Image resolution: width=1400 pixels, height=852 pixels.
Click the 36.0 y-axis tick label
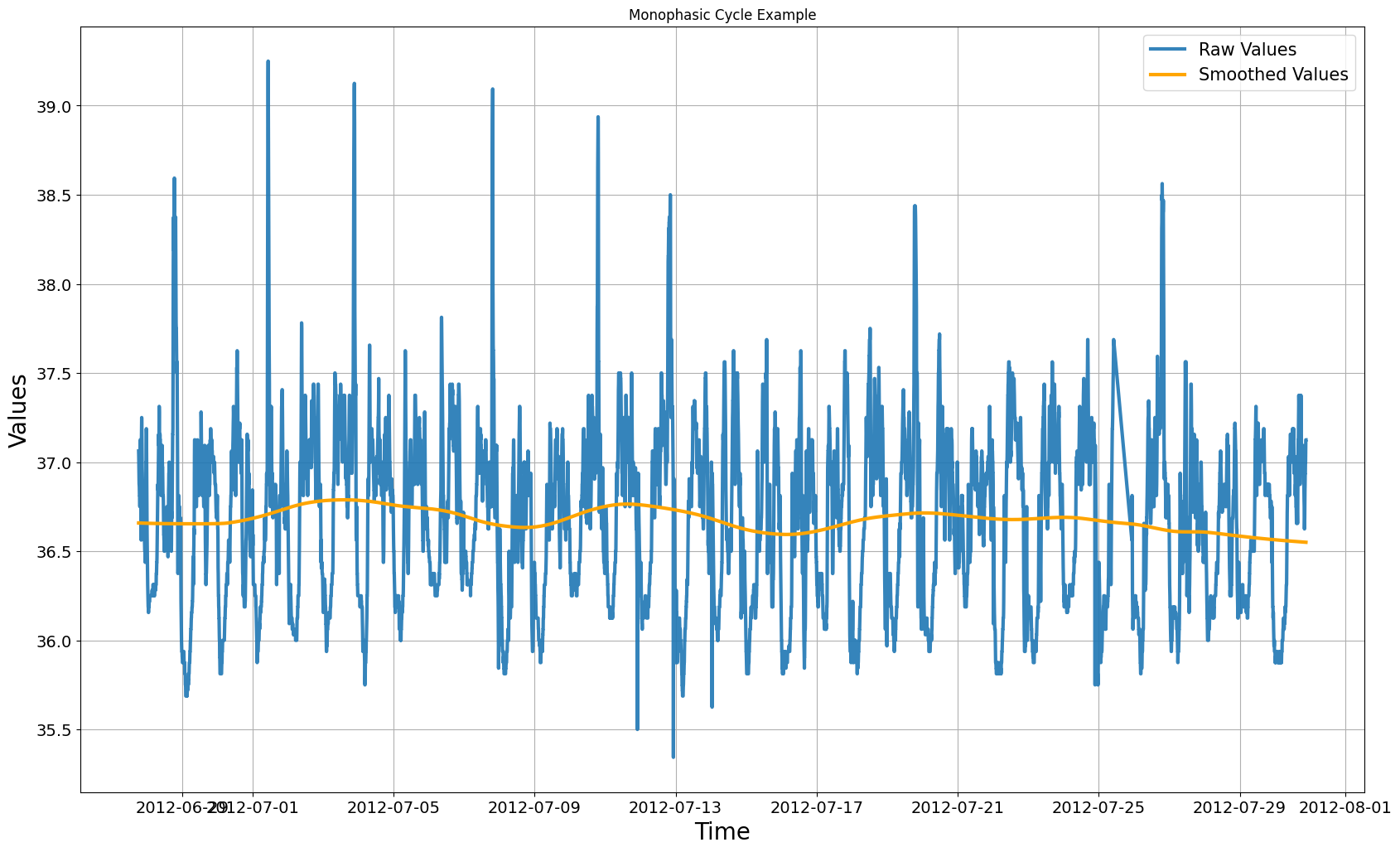point(52,641)
